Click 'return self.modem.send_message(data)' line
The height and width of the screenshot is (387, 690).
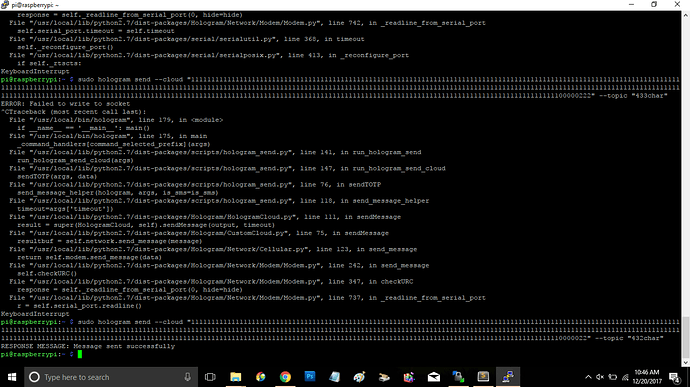pos(89,257)
